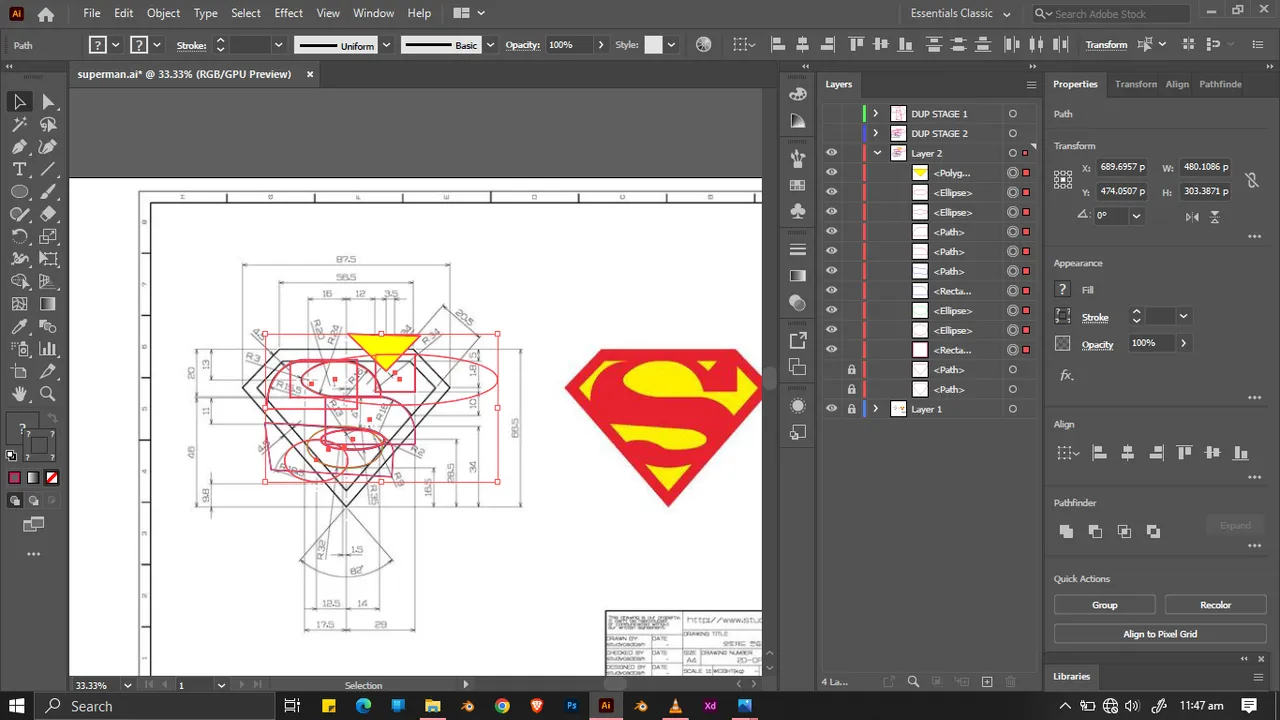Click the Transform link in the control bar
Image resolution: width=1280 pixels, height=720 pixels.
coord(1106,45)
